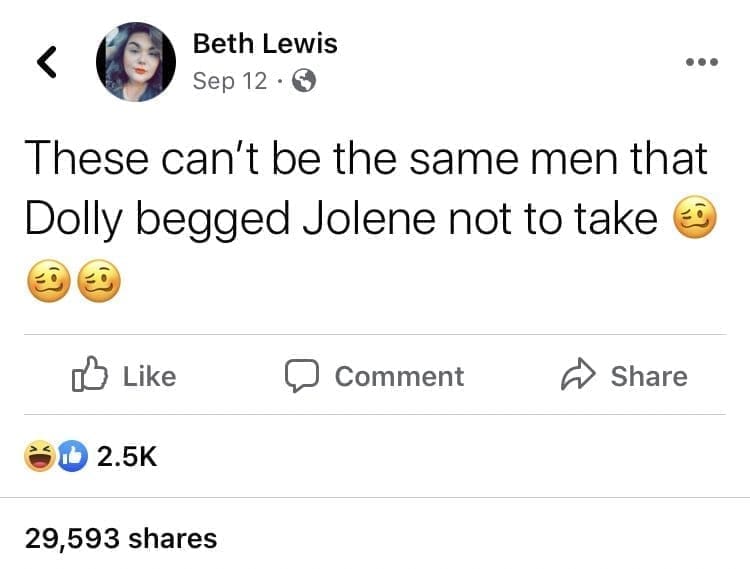Open Beth Lewis's profile picture
Screen dimensions: 750x569
[135, 62]
